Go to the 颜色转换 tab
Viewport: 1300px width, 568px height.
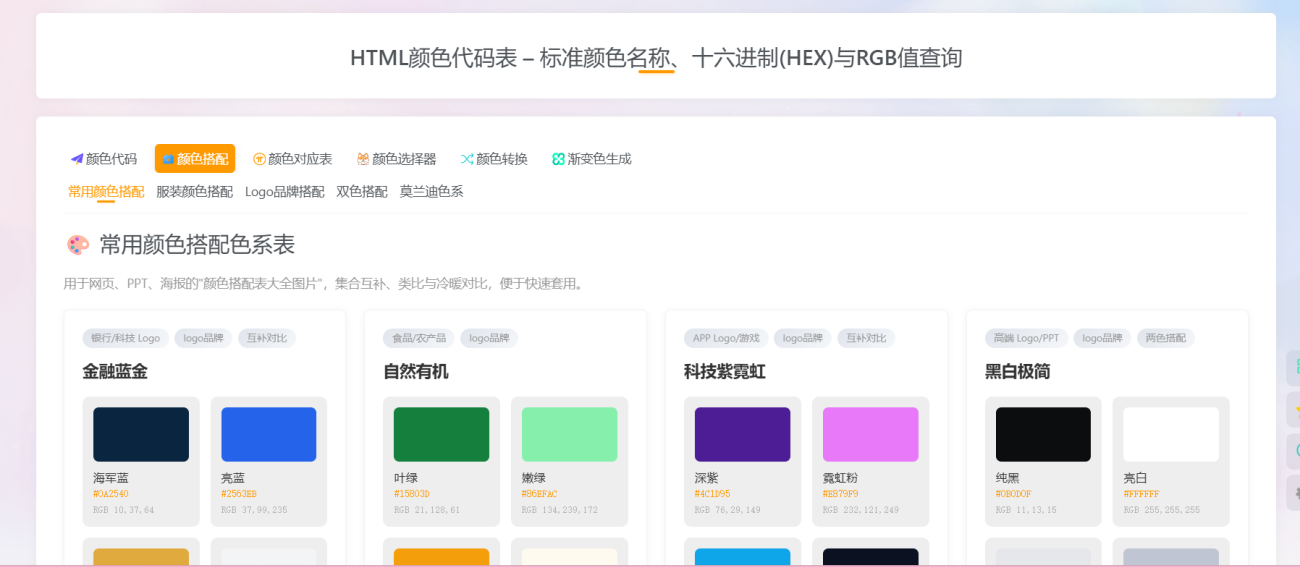tap(494, 158)
